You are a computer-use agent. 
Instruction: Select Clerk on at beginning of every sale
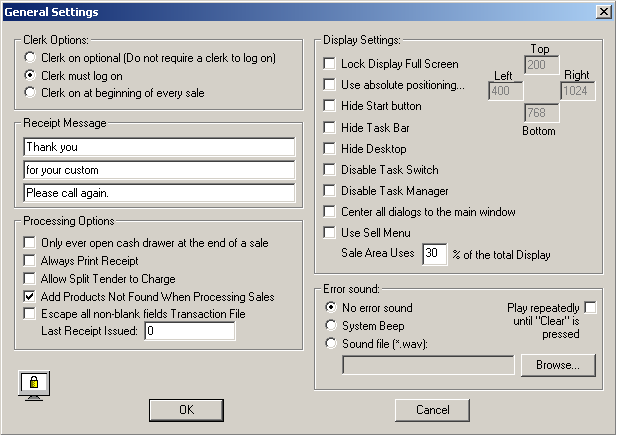[32, 92]
